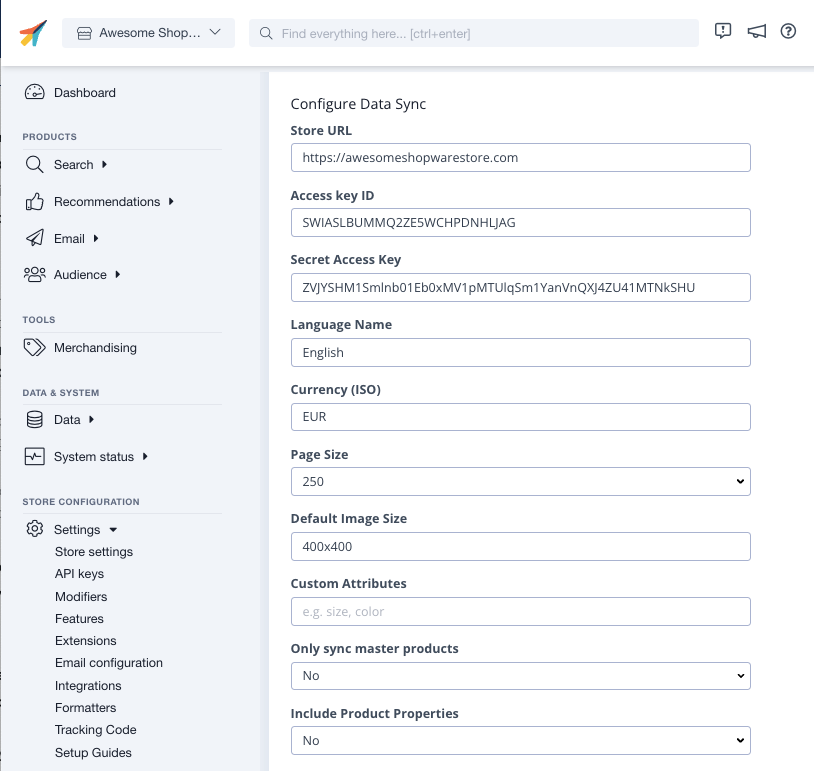Image resolution: width=814 pixels, height=771 pixels.
Task: Open the help question mark icon
Action: click(x=788, y=32)
